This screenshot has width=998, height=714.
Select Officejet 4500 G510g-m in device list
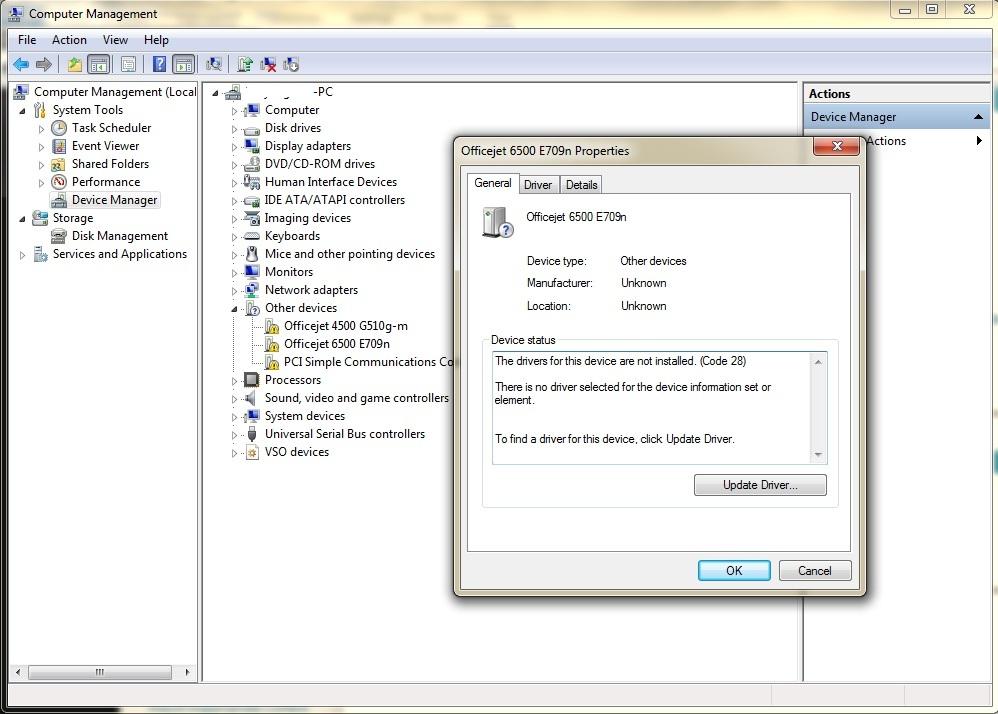pyautogui.click(x=345, y=326)
